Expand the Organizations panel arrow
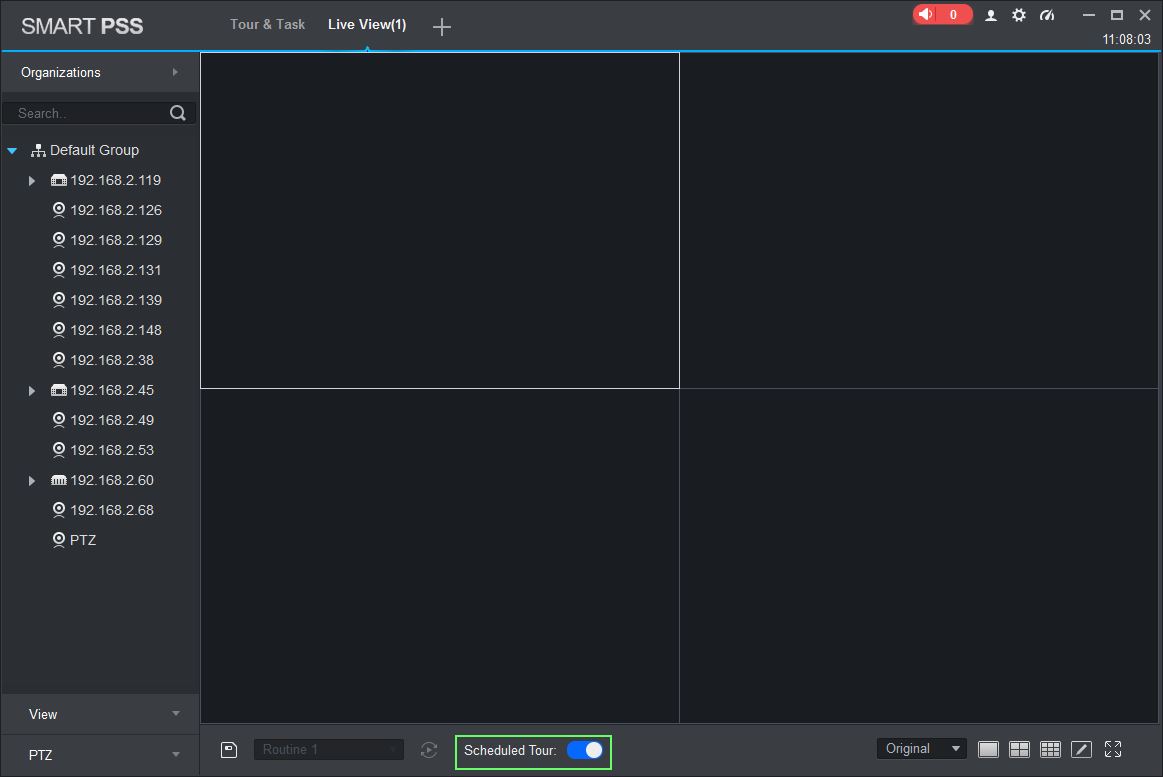 [x=175, y=72]
